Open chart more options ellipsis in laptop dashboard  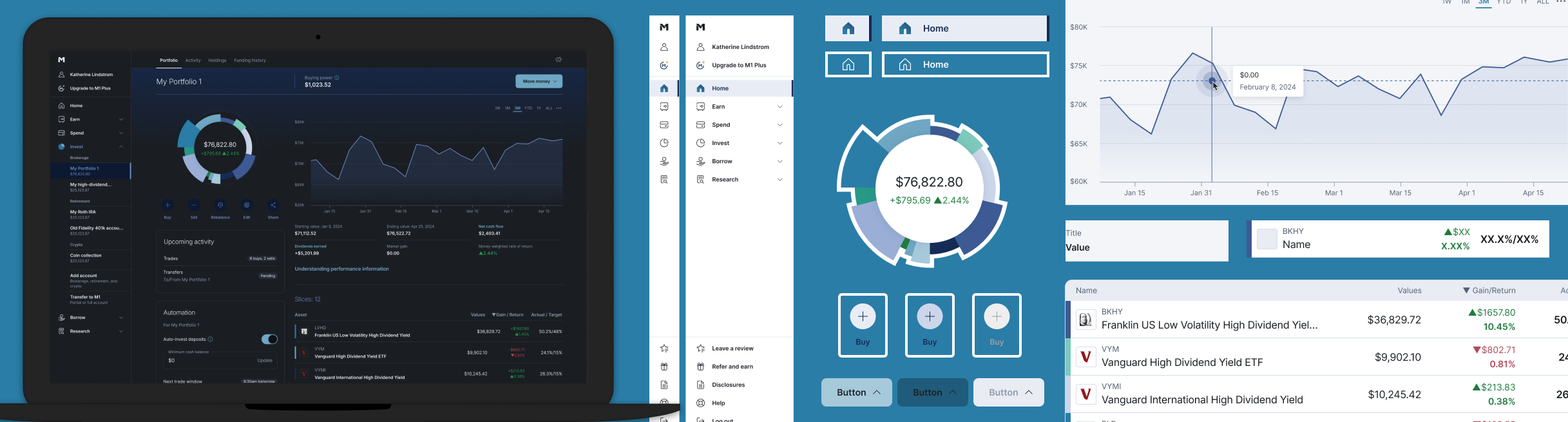click(559, 108)
